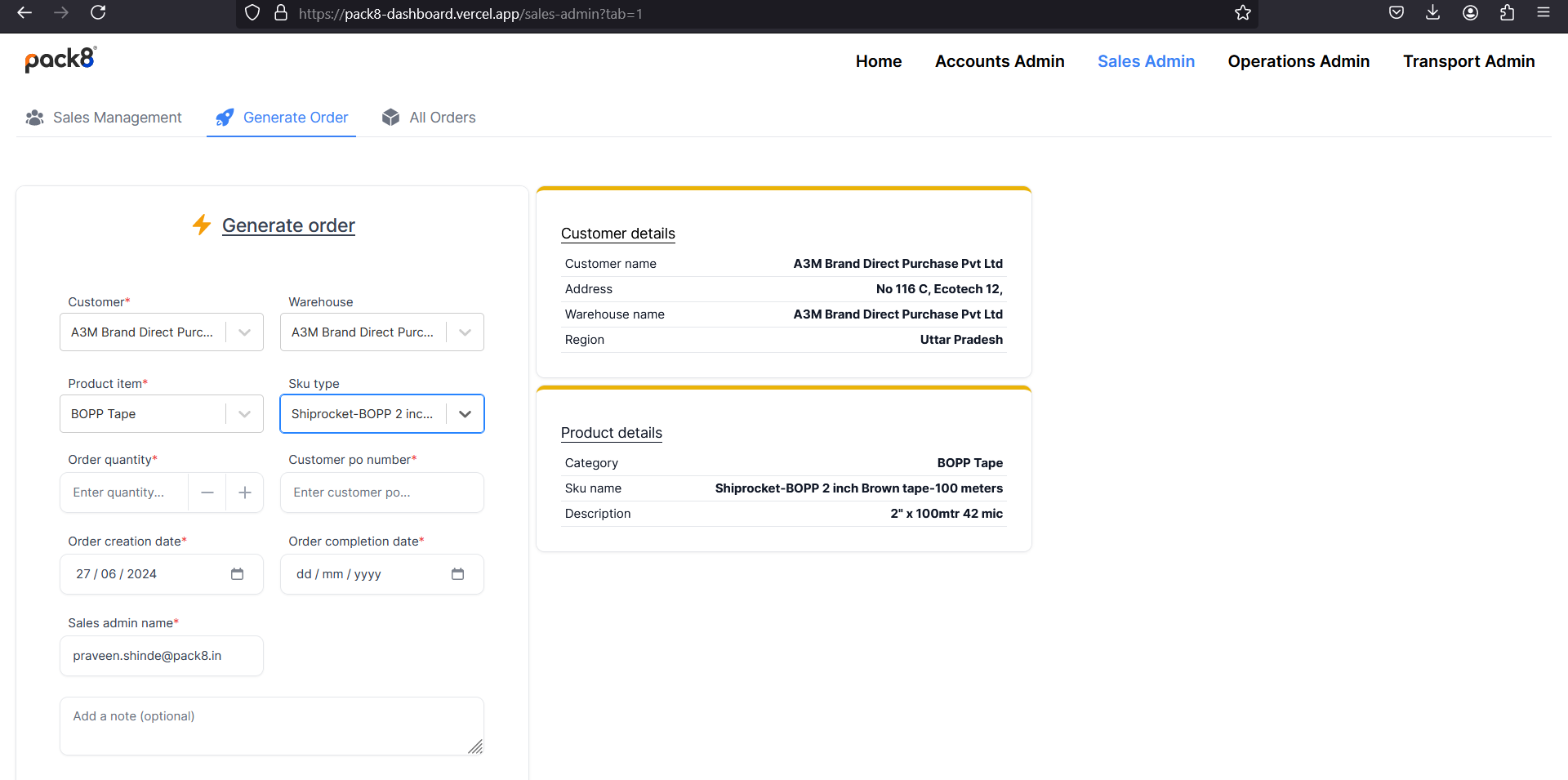Expand the Warehouse dropdown
The image size is (1568, 780).
pyautogui.click(x=465, y=332)
